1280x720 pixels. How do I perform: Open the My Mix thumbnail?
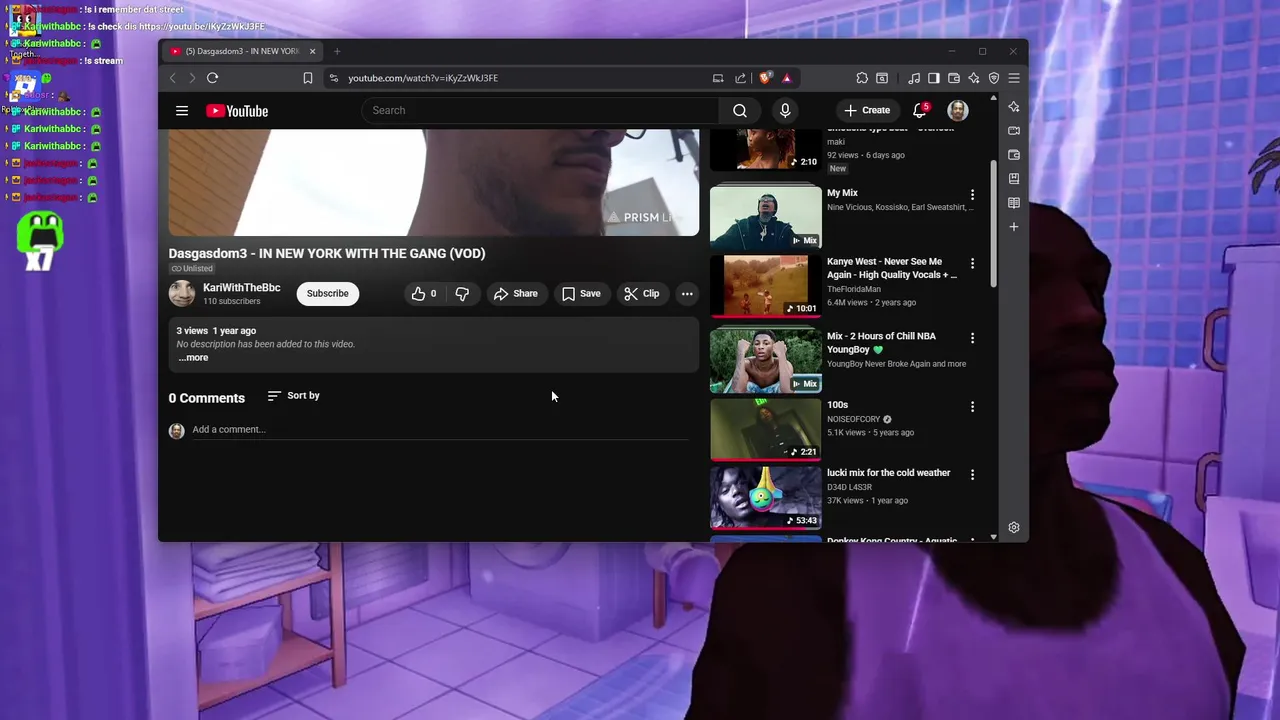(x=766, y=217)
